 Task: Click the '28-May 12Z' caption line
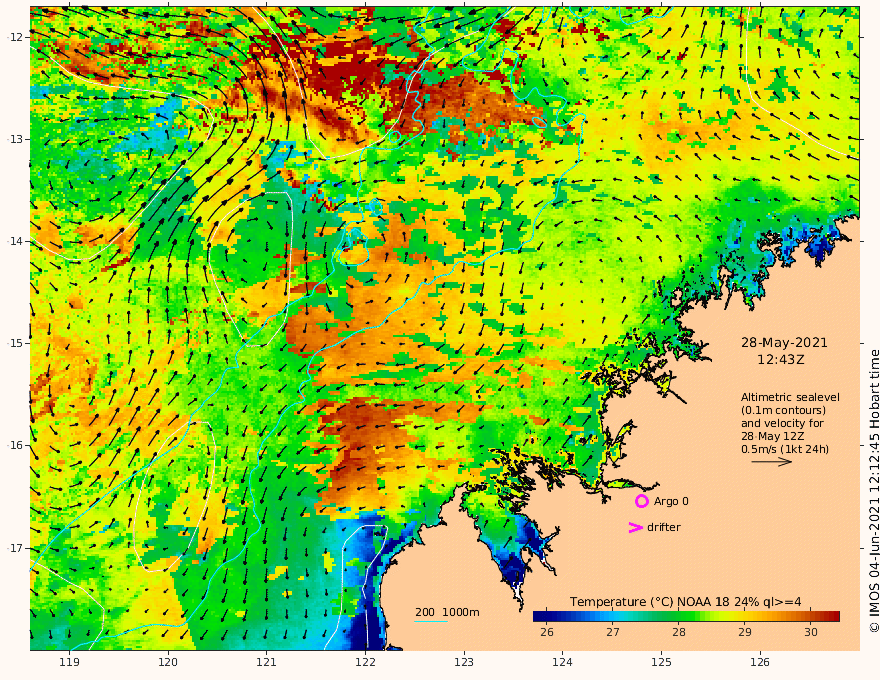point(773,437)
